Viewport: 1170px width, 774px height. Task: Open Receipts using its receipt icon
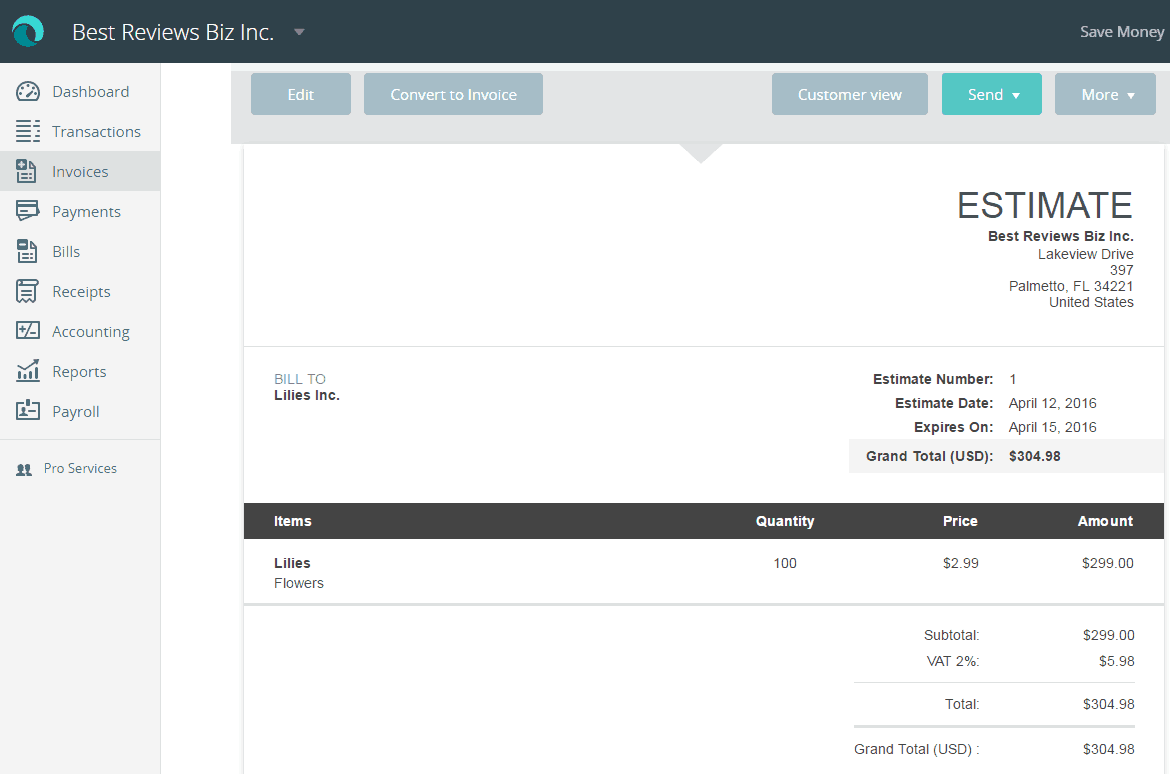pyautogui.click(x=24, y=291)
